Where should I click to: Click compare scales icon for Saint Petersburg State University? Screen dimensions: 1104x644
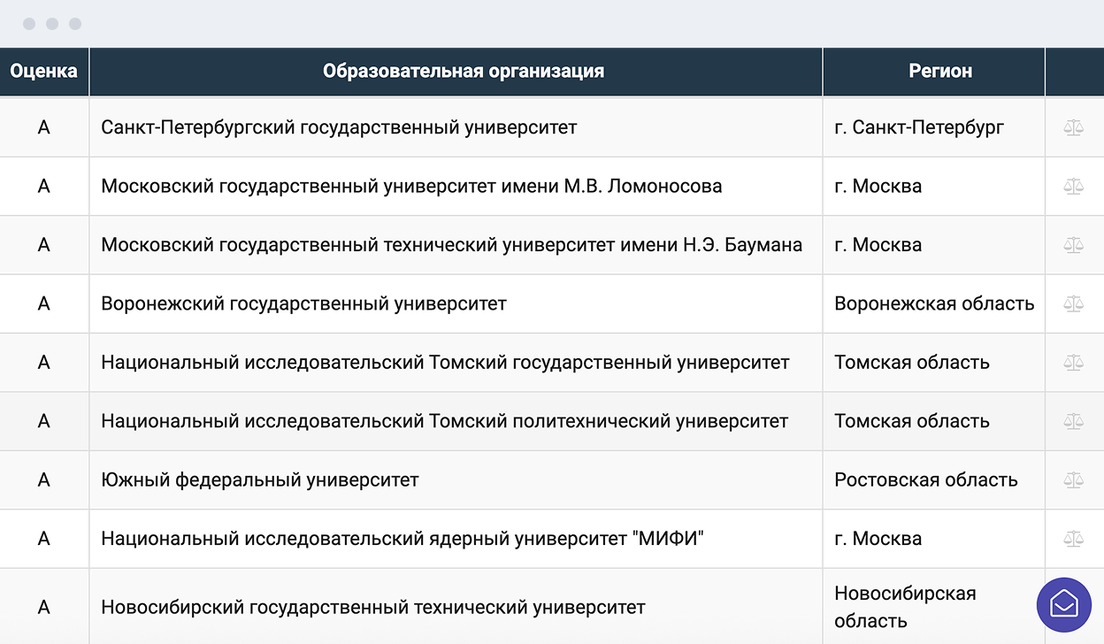[x=1073, y=128]
